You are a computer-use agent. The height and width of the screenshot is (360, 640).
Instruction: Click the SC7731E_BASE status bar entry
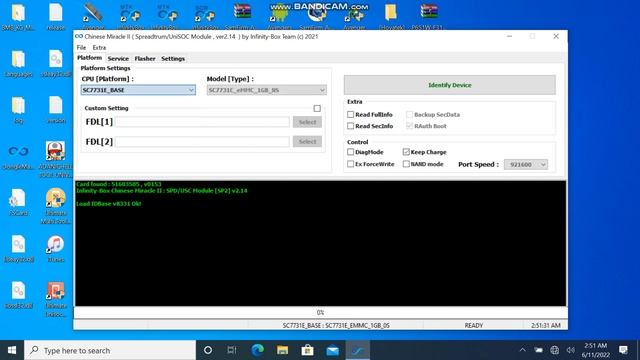(336, 325)
